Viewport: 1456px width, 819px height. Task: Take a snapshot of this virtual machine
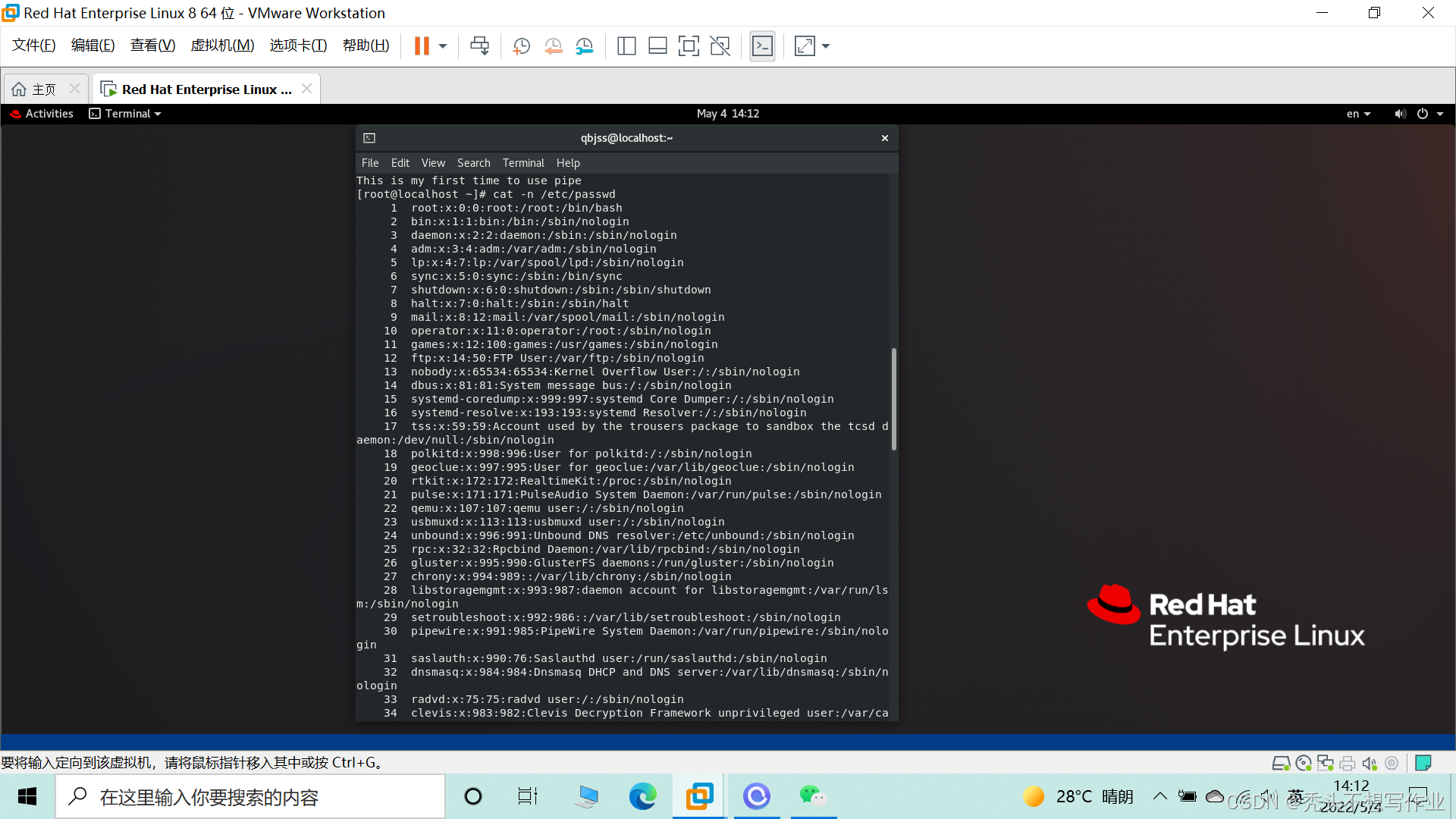point(521,45)
